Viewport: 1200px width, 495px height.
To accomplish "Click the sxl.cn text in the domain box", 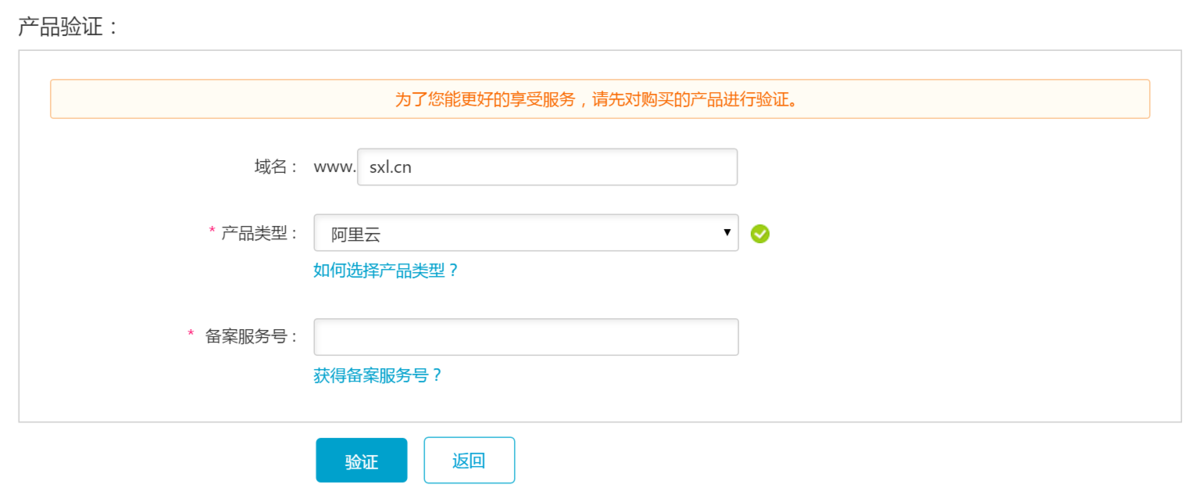I will (x=391, y=168).
